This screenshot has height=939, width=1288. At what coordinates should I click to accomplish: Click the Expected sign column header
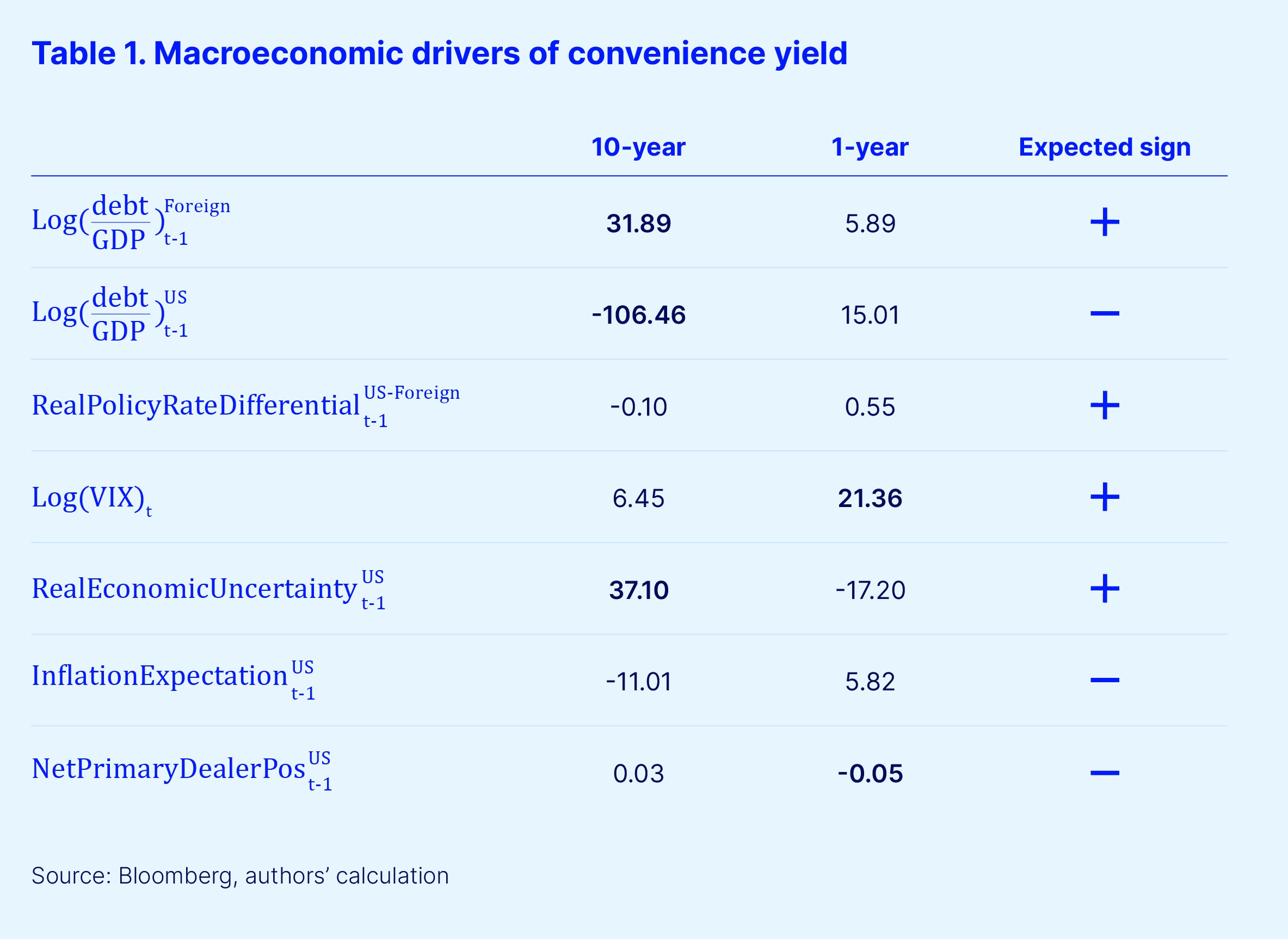[x=1105, y=147]
